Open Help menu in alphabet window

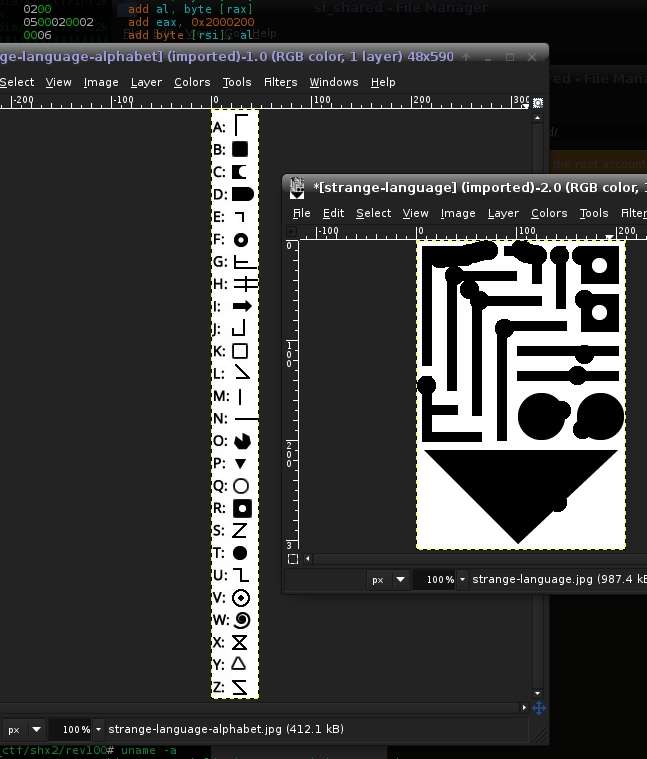(383, 82)
